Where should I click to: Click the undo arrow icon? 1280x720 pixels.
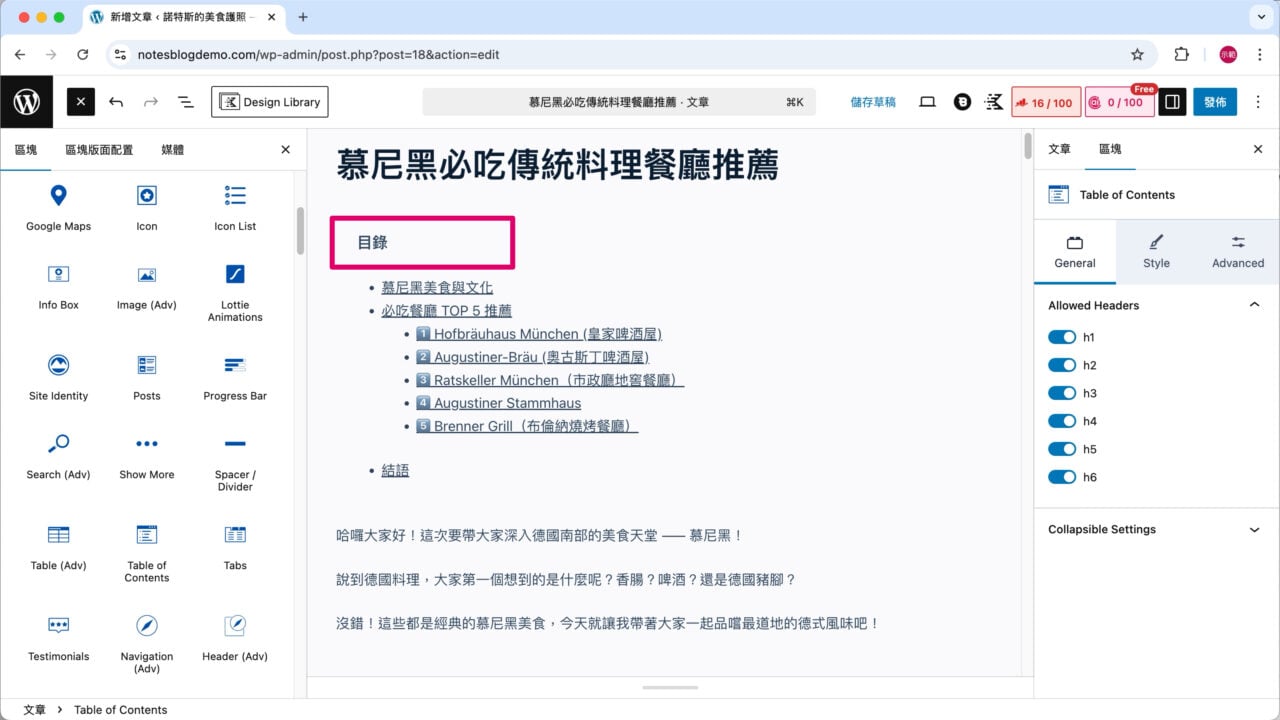[x=116, y=101]
